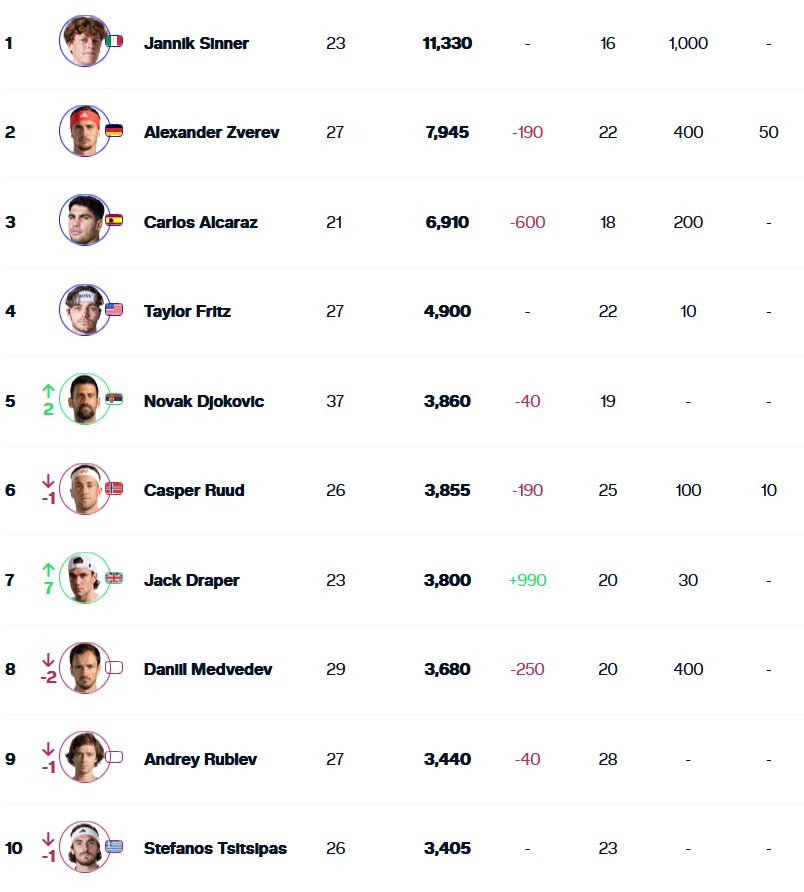Click Stefanos Tsitsipas's Greek flag icon

114,846
